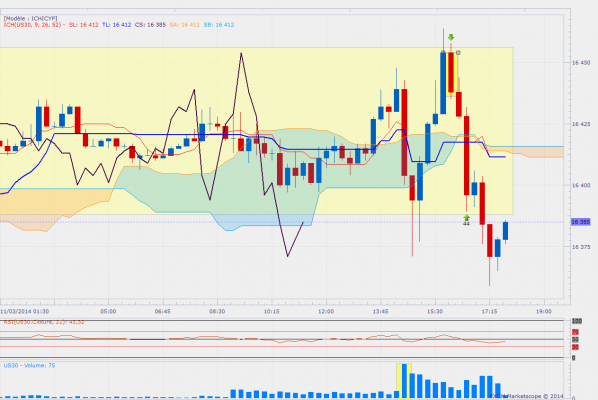The height and width of the screenshot is (400, 598).
Task: Click the 12:00 time axis label
Action: point(326,311)
